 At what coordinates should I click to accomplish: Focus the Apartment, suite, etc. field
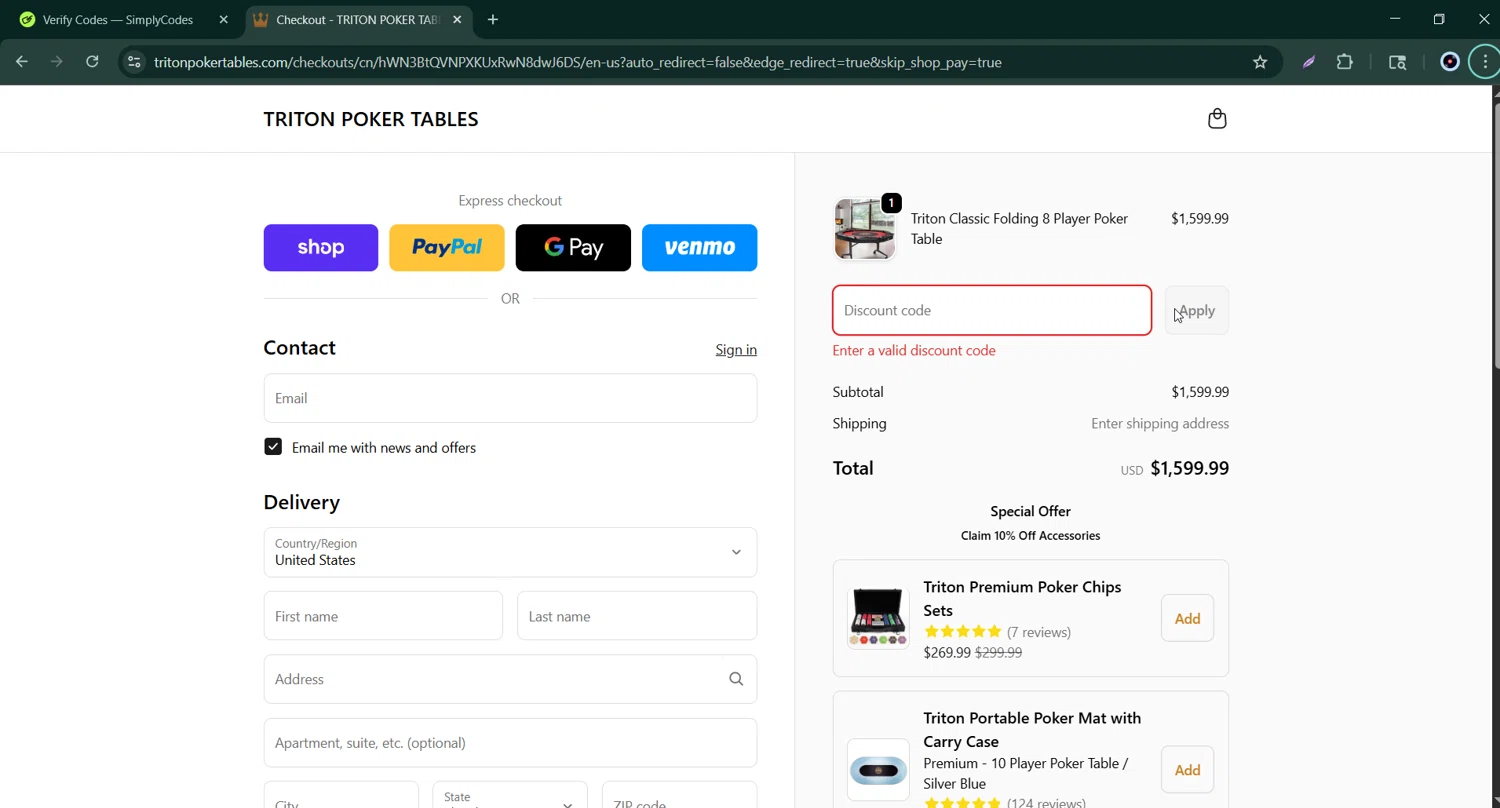coord(510,743)
